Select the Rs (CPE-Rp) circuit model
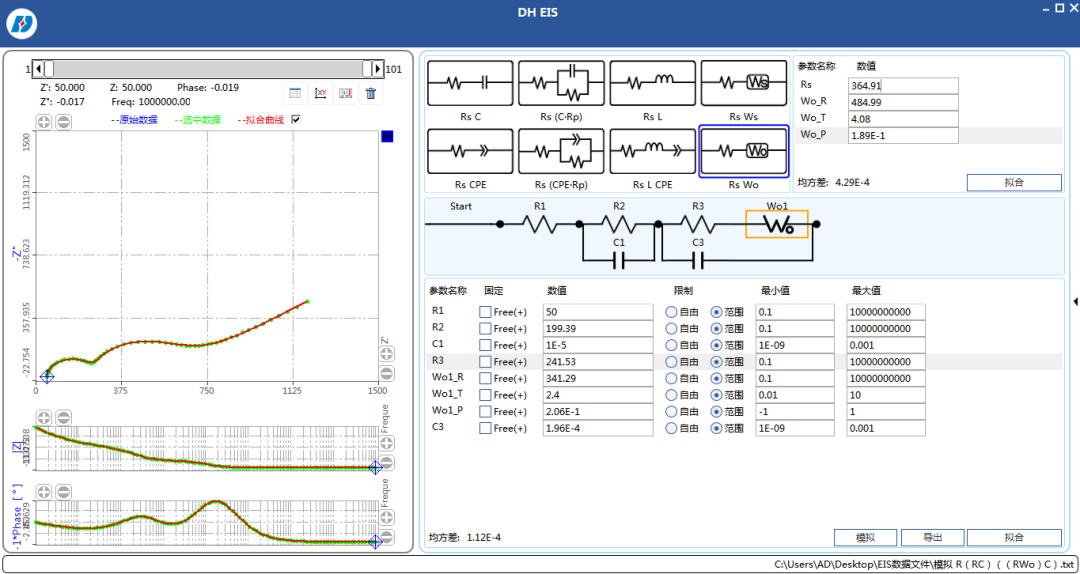This screenshot has height=574, width=1080. pyautogui.click(x=561, y=151)
